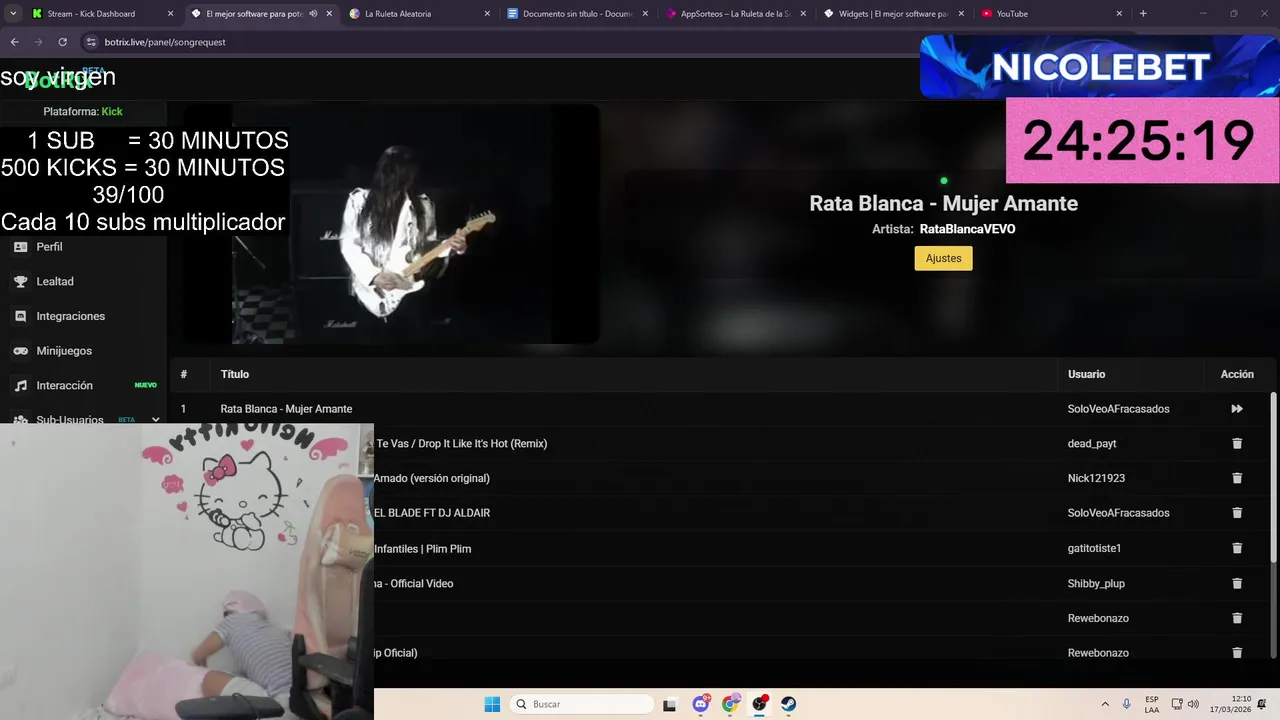Image resolution: width=1280 pixels, height=720 pixels.
Task: Open the network tray icon
Action: (1177, 704)
